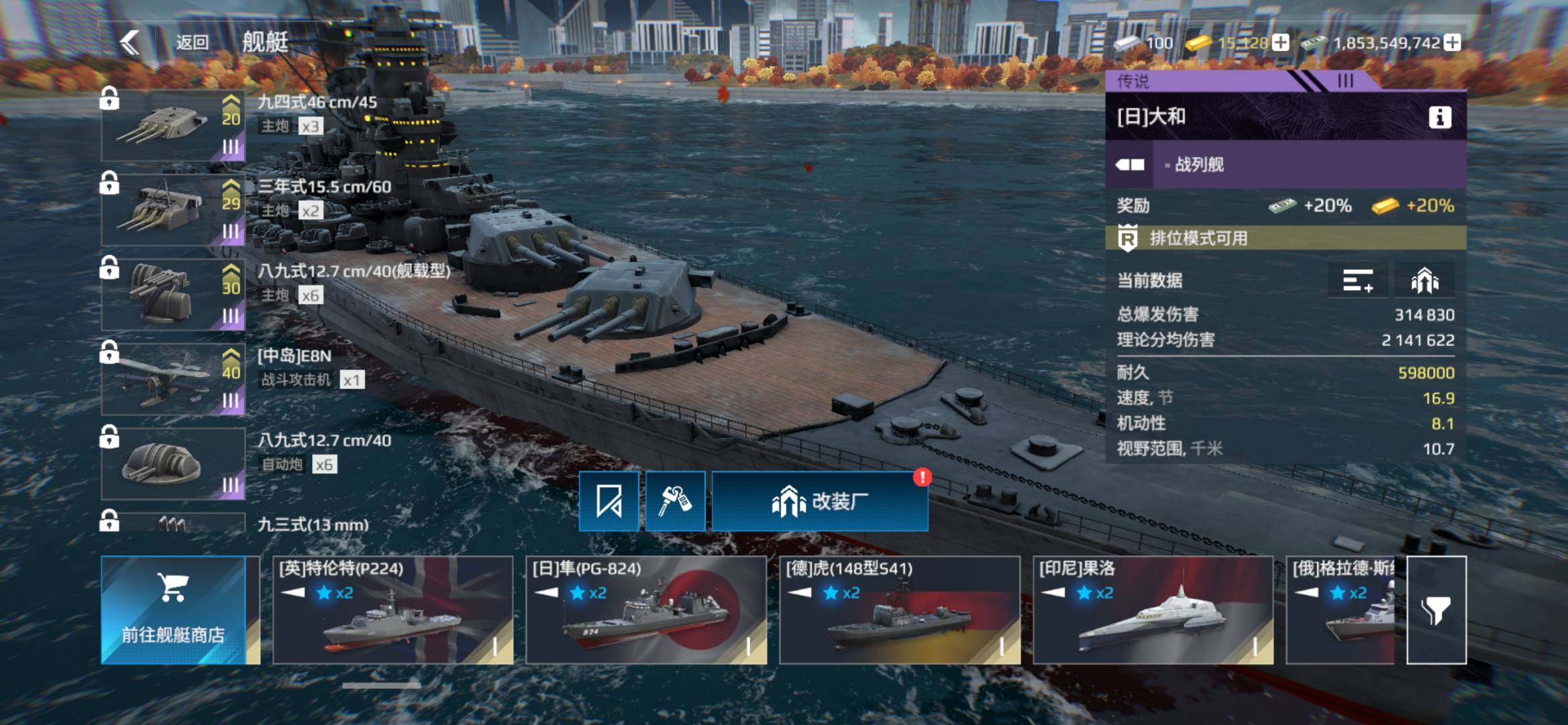Click the back arrow icon
Image resolution: width=1568 pixels, height=725 pixels.
tap(130, 42)
